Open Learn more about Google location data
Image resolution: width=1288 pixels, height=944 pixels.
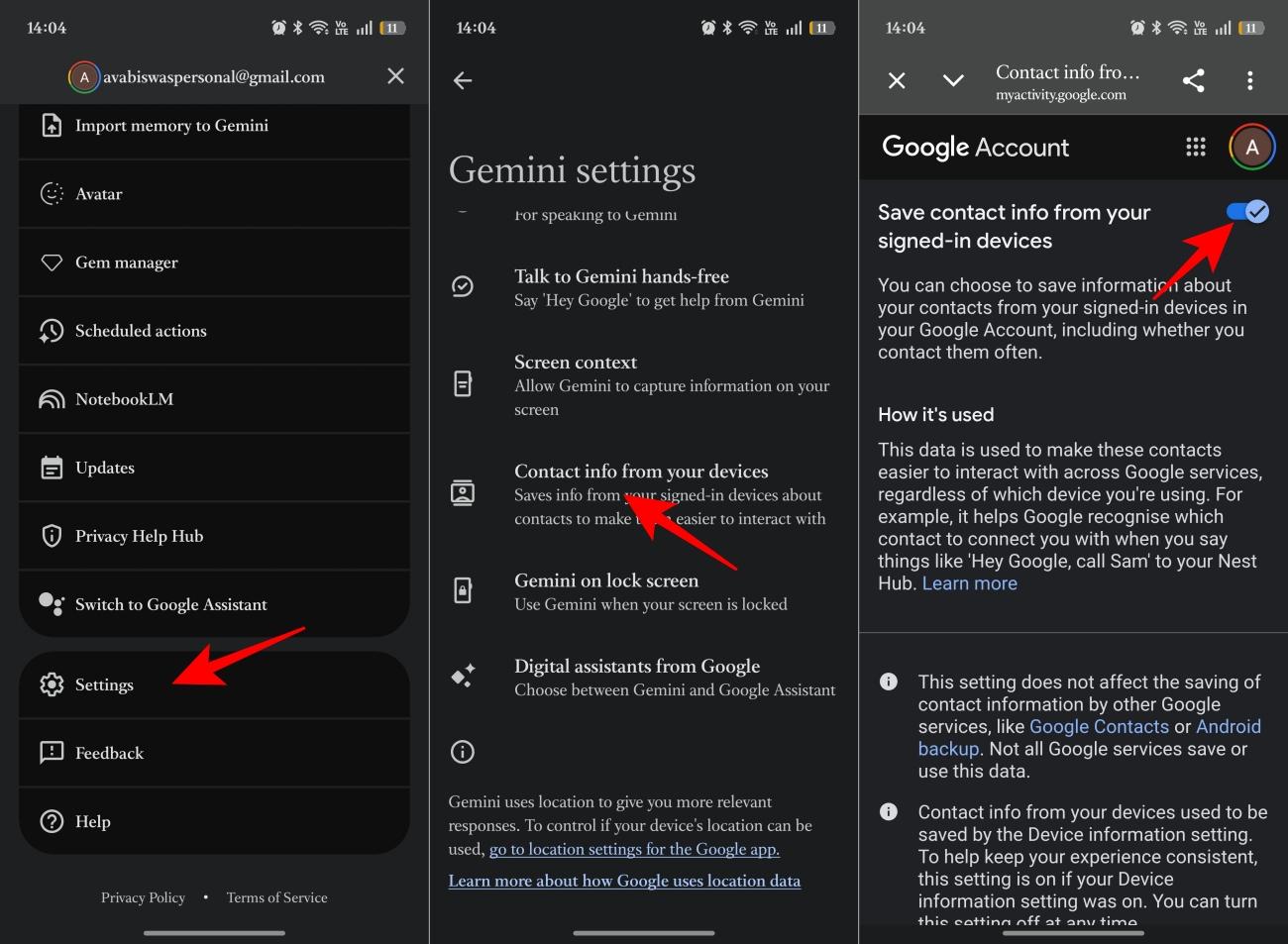click(x=624, y=881)
